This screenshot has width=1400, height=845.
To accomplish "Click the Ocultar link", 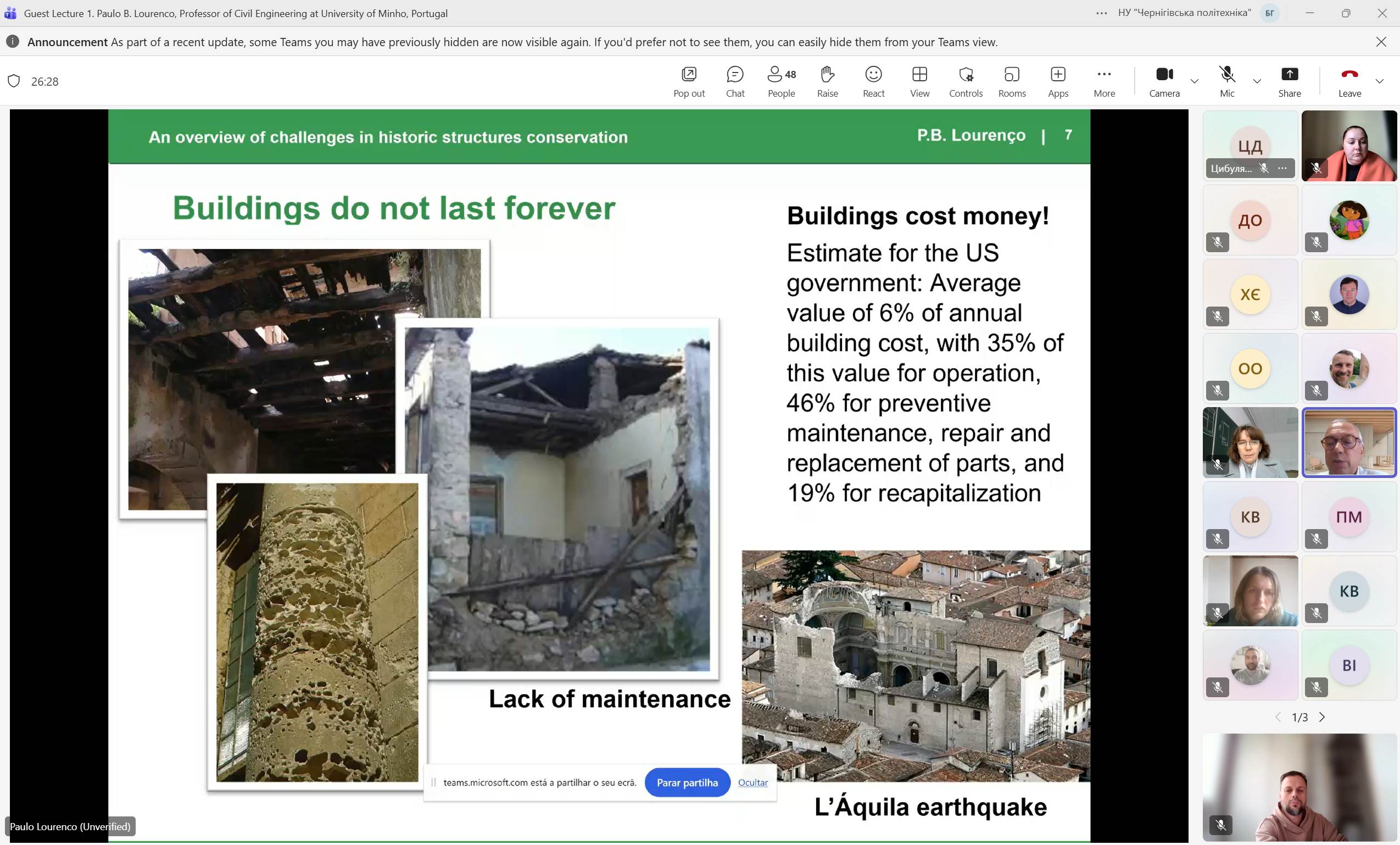I will 752,782.
